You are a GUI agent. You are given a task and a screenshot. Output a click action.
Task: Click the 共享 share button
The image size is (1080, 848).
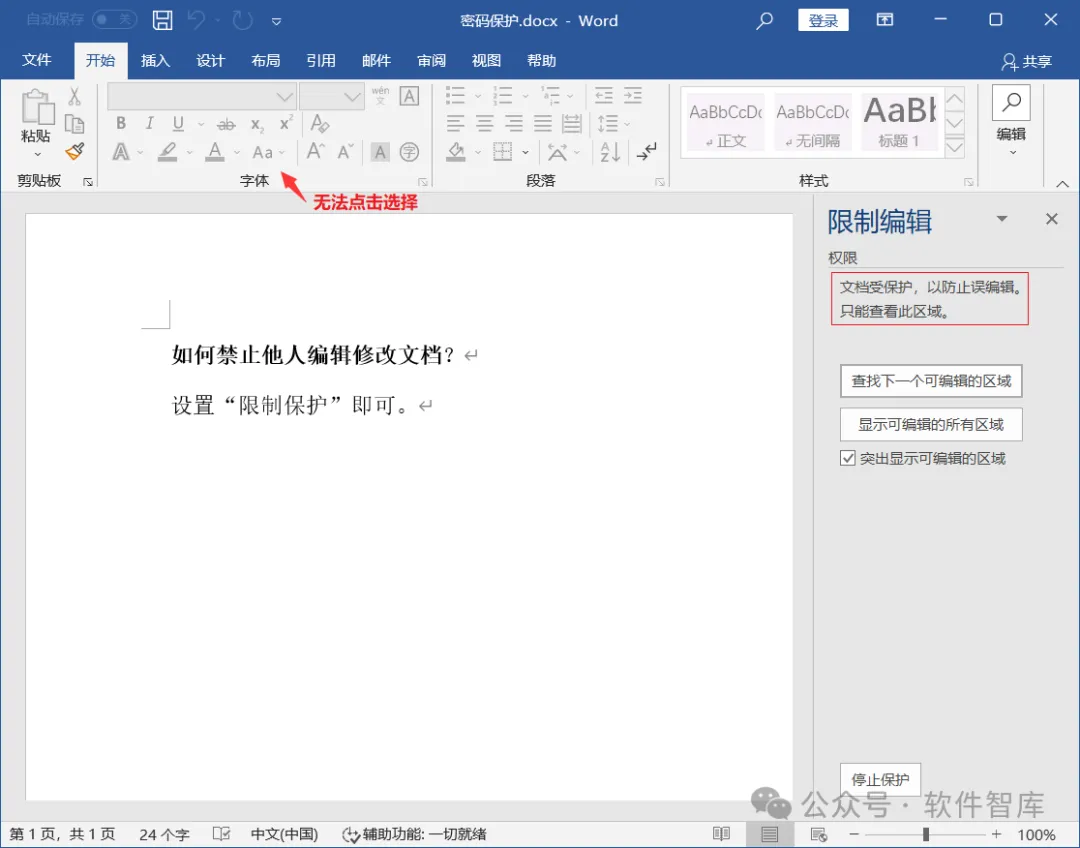coord(1026,62)
